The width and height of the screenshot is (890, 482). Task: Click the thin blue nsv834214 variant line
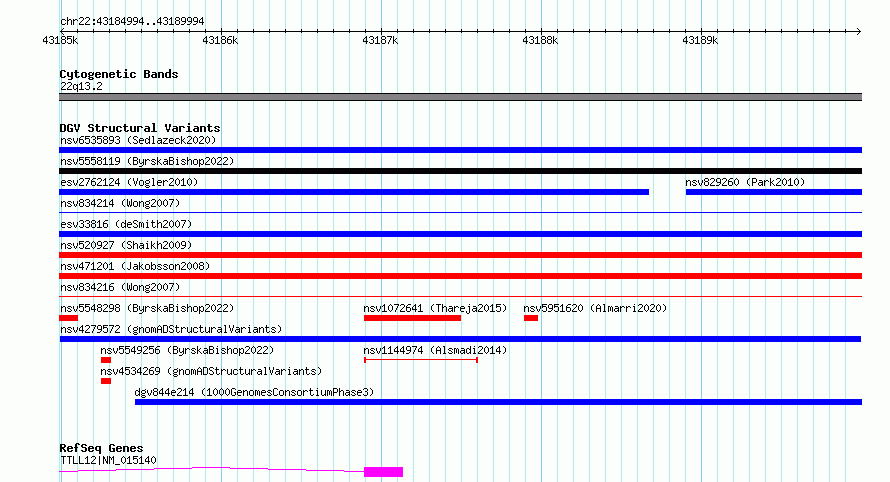[x=460, y=213]
